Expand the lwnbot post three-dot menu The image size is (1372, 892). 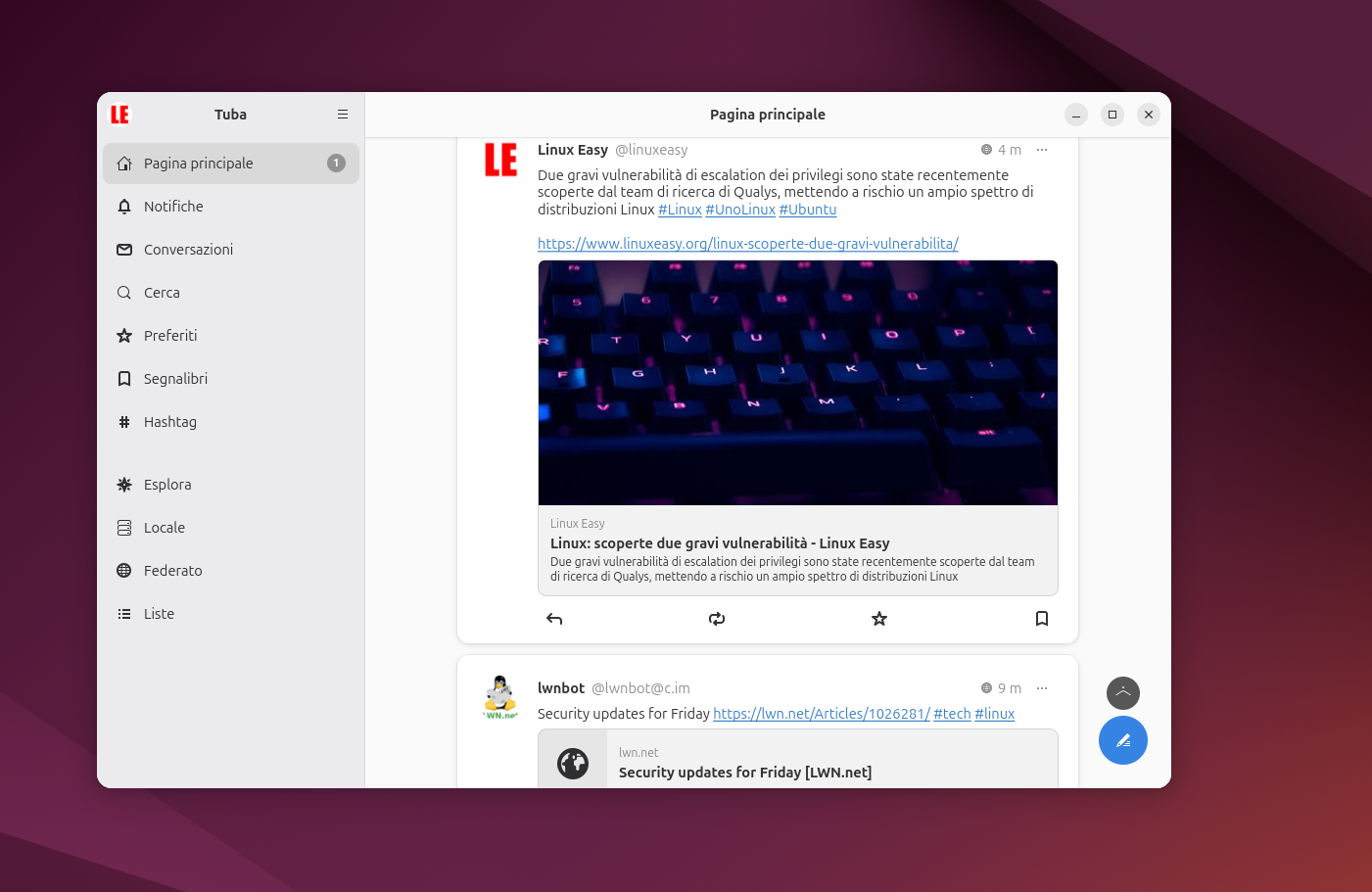pos(1042,688)
